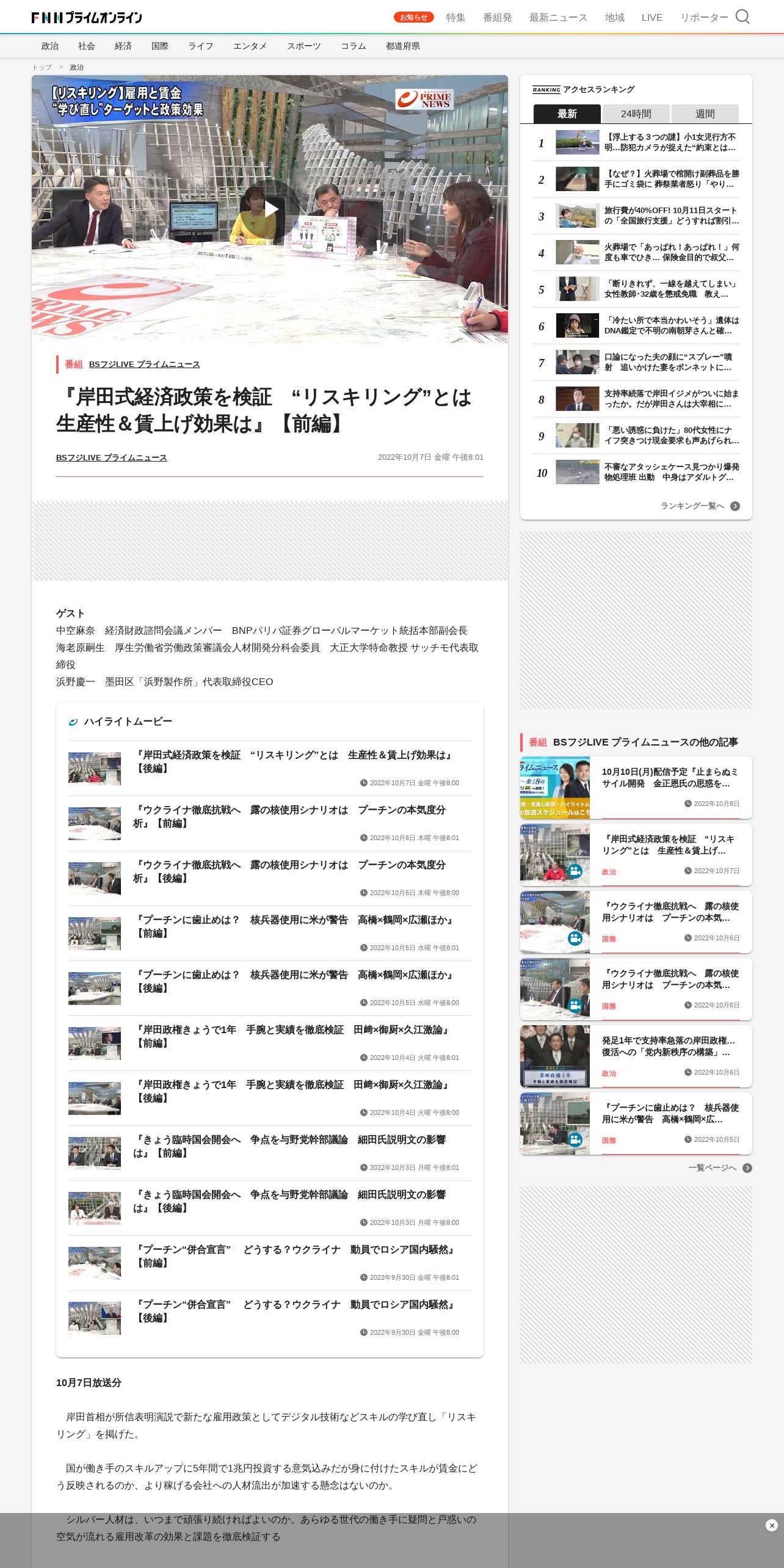Image resolution: width=784 pixels, height=1568 pixels.
Task: Click video icon on プーチンに歯止めは sidebar card
Action: tap(575, 1139)
